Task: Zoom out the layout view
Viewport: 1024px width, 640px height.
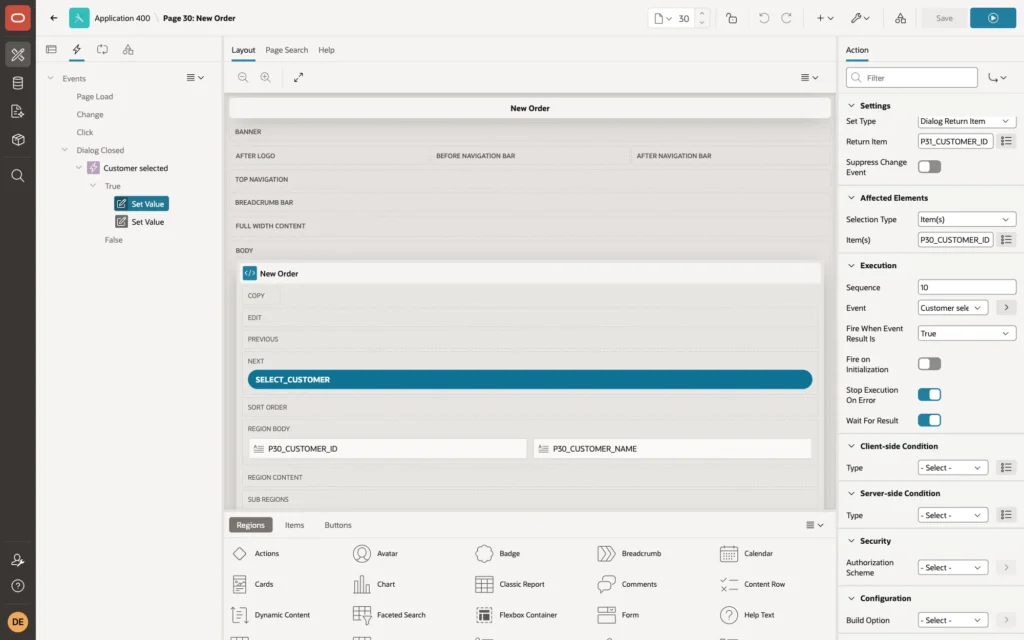Action: (x=243, y=77)
